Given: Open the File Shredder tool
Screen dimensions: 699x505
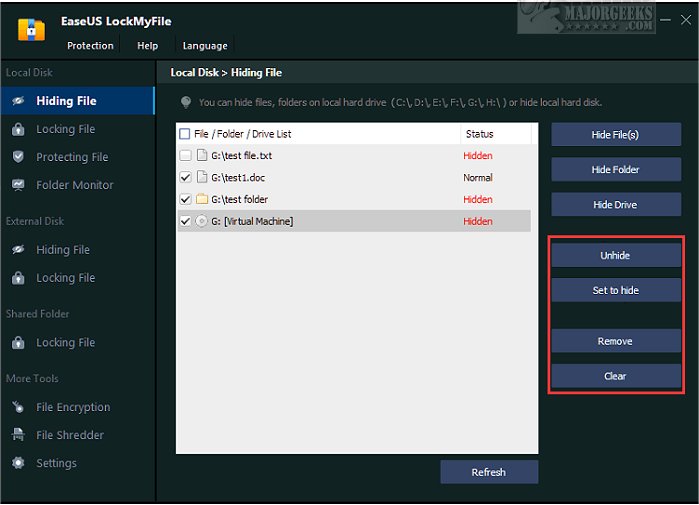Looking at the screenshot, I should coord(78,435).
